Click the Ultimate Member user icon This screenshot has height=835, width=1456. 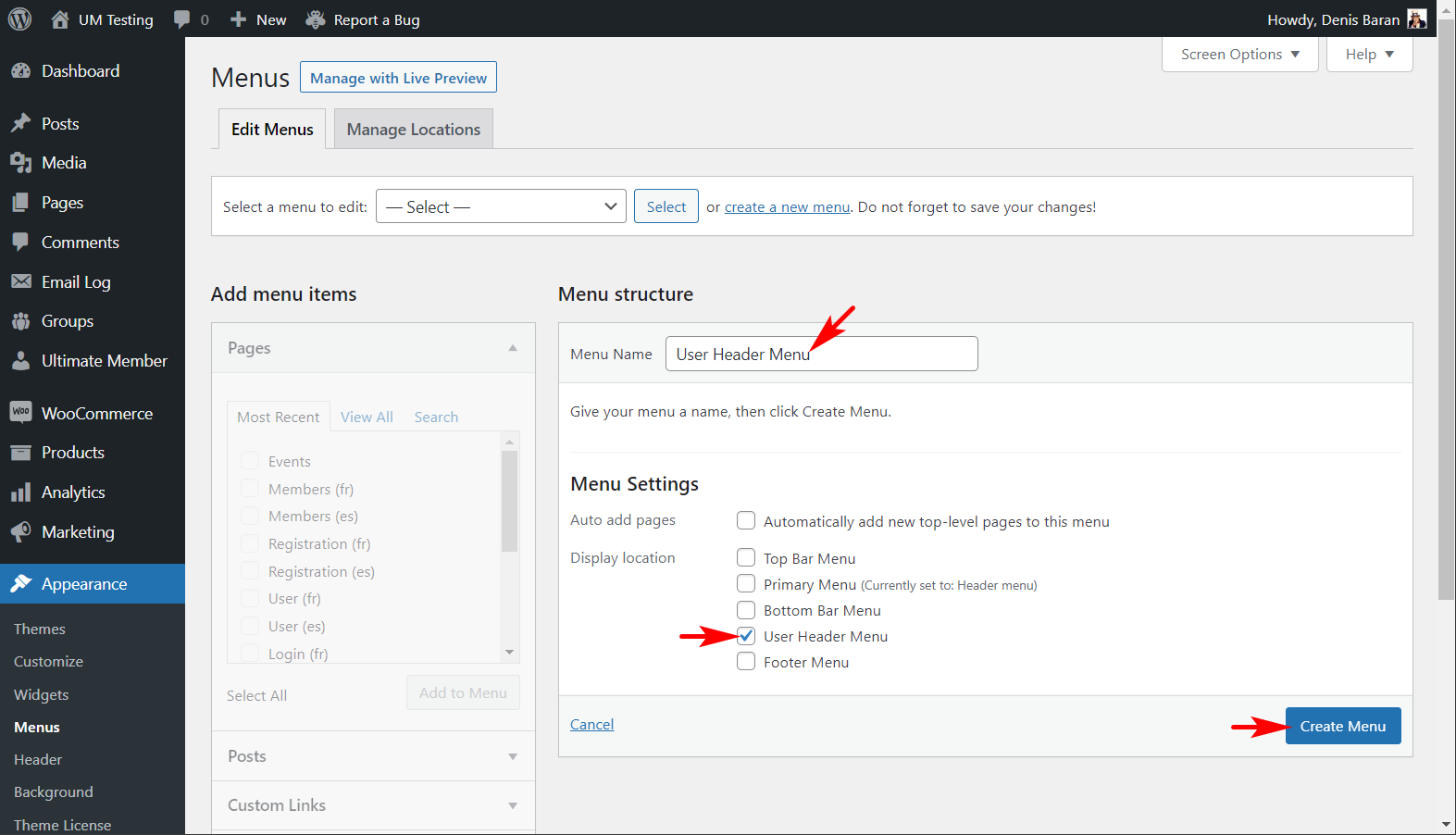click(x=21, y=361)
